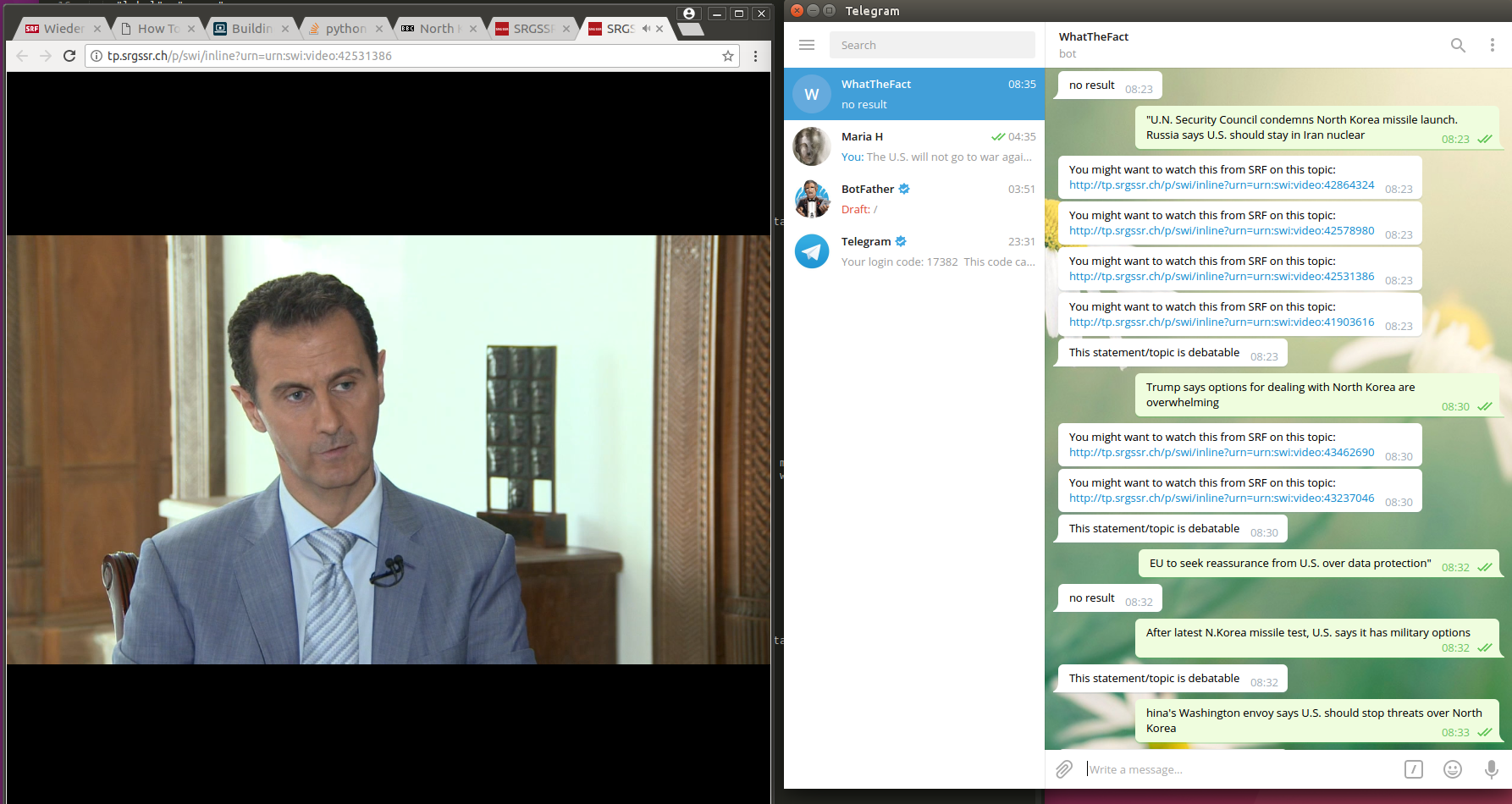The width and height of the screenshot is (1512, 804).
Task: Attach a file with the paperclip icon
Action: 1064,769
